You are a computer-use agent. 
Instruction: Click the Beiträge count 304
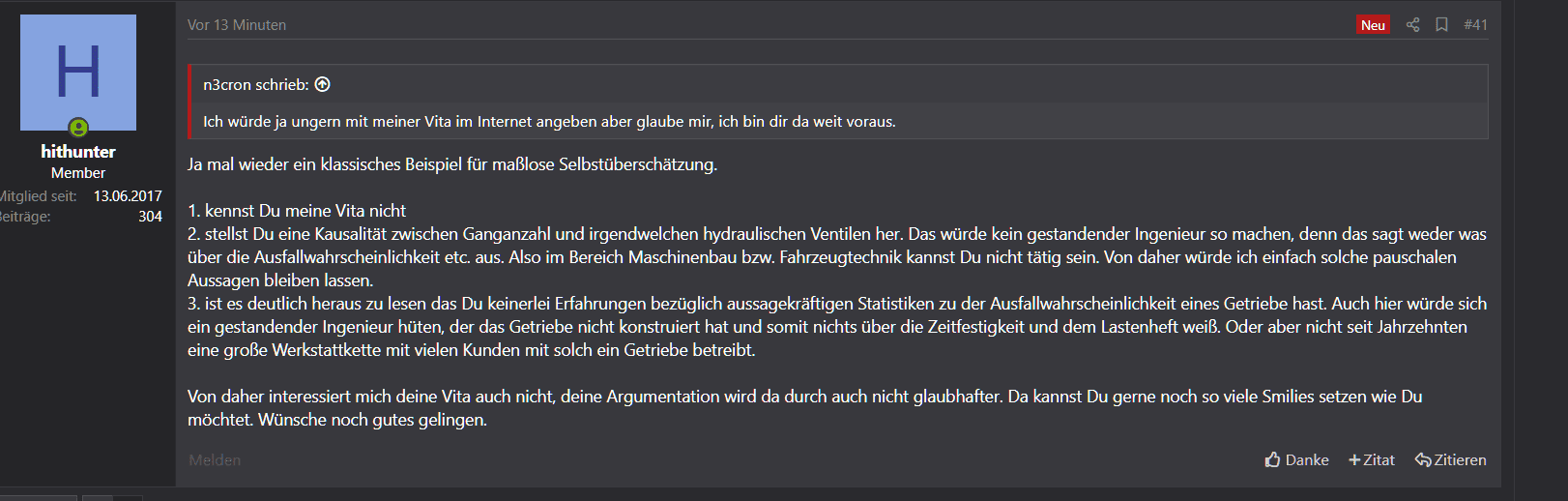150,217
